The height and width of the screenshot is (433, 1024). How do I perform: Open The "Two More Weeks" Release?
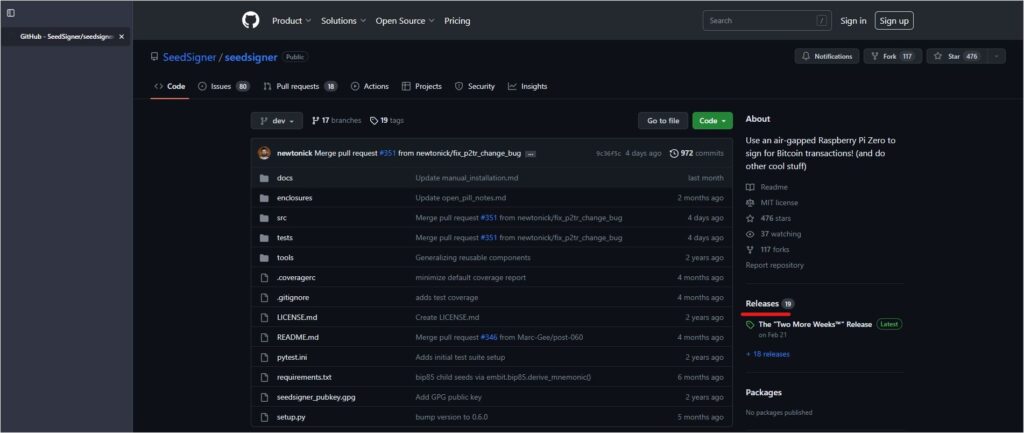(815, 324)
